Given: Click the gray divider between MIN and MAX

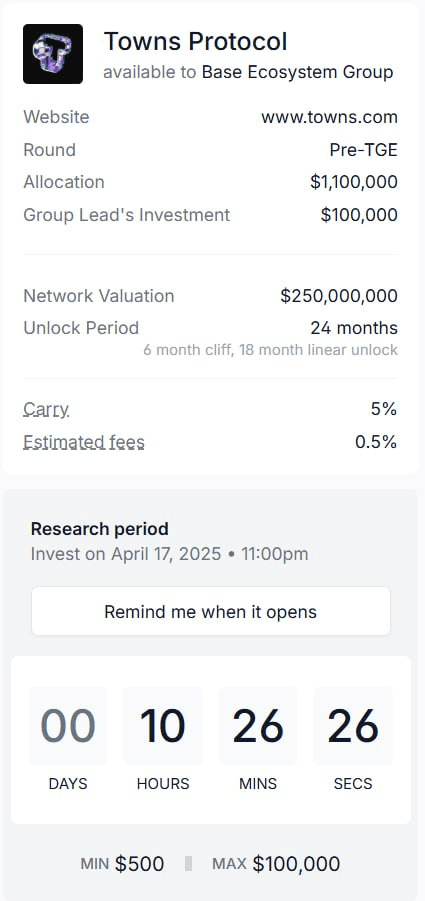Looking at the screenshot, I should click(x=188, y=864).
